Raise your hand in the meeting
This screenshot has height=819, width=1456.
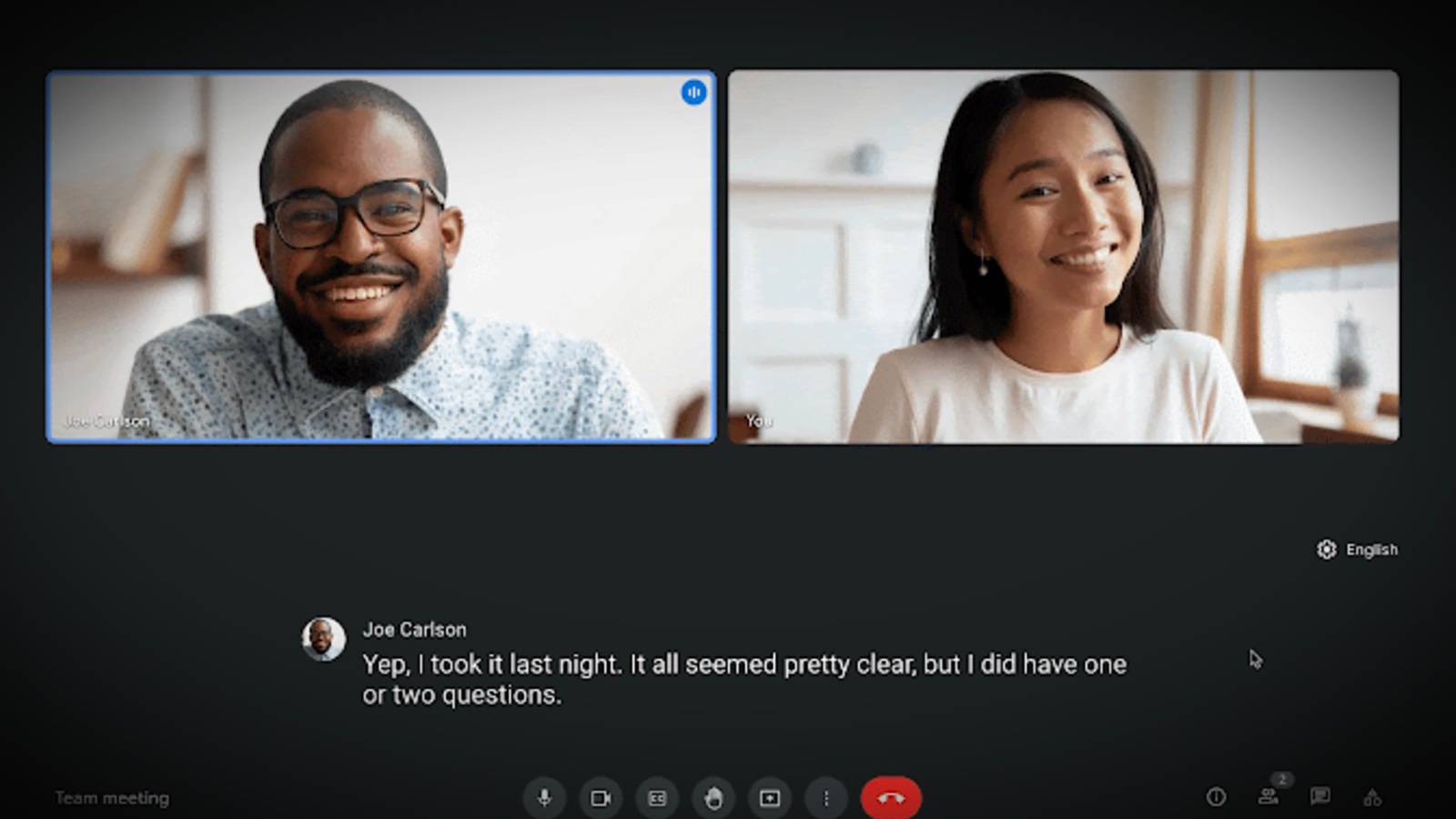pos(713,798)
